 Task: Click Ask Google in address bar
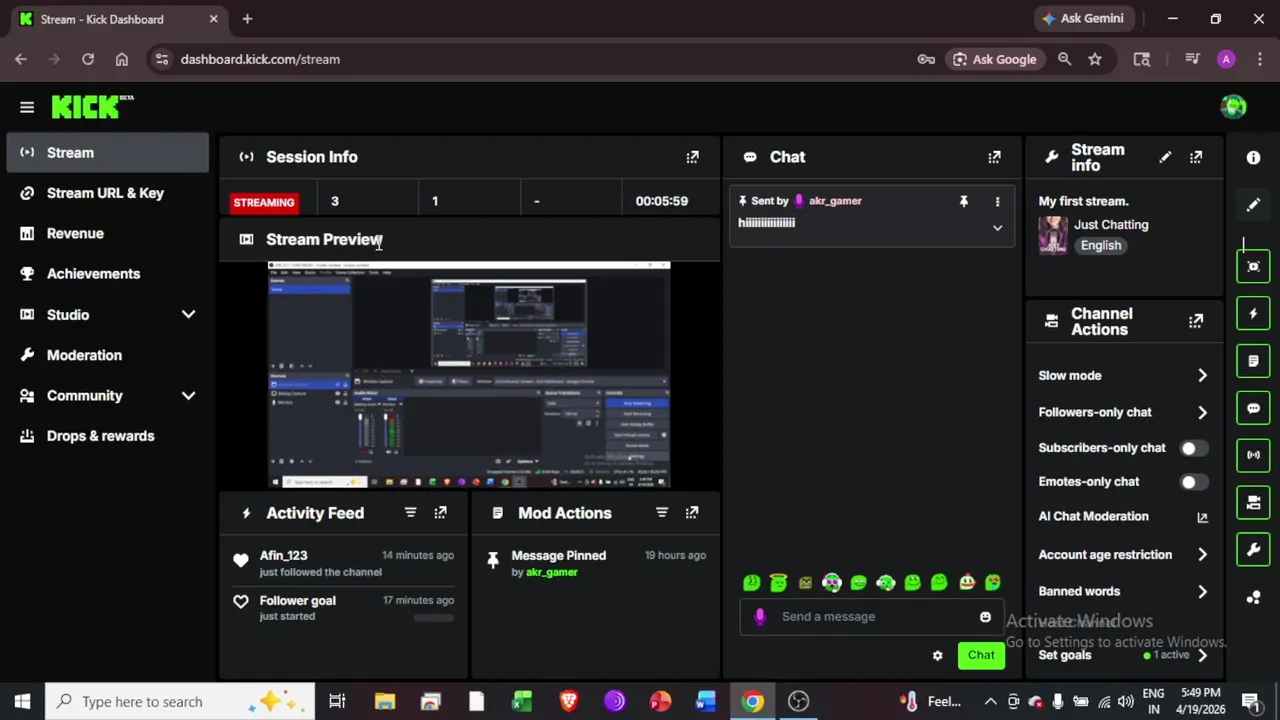pyautogui.click(x=994, y=59)
